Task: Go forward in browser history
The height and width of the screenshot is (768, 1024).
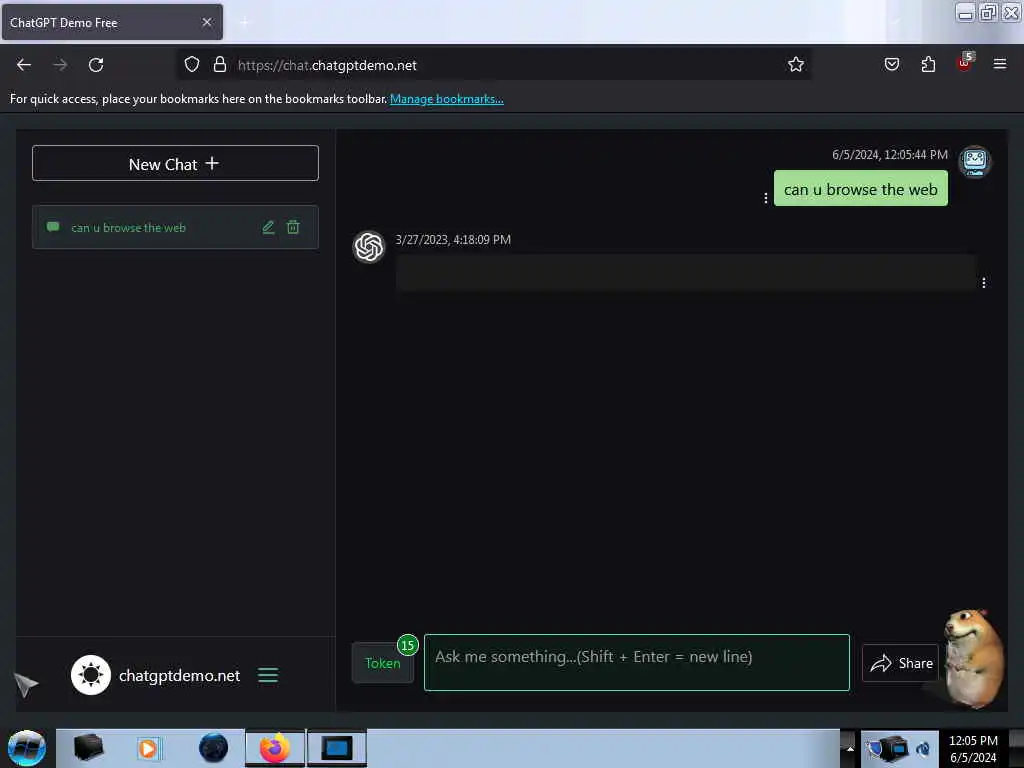Action: (x=60, y=65)
